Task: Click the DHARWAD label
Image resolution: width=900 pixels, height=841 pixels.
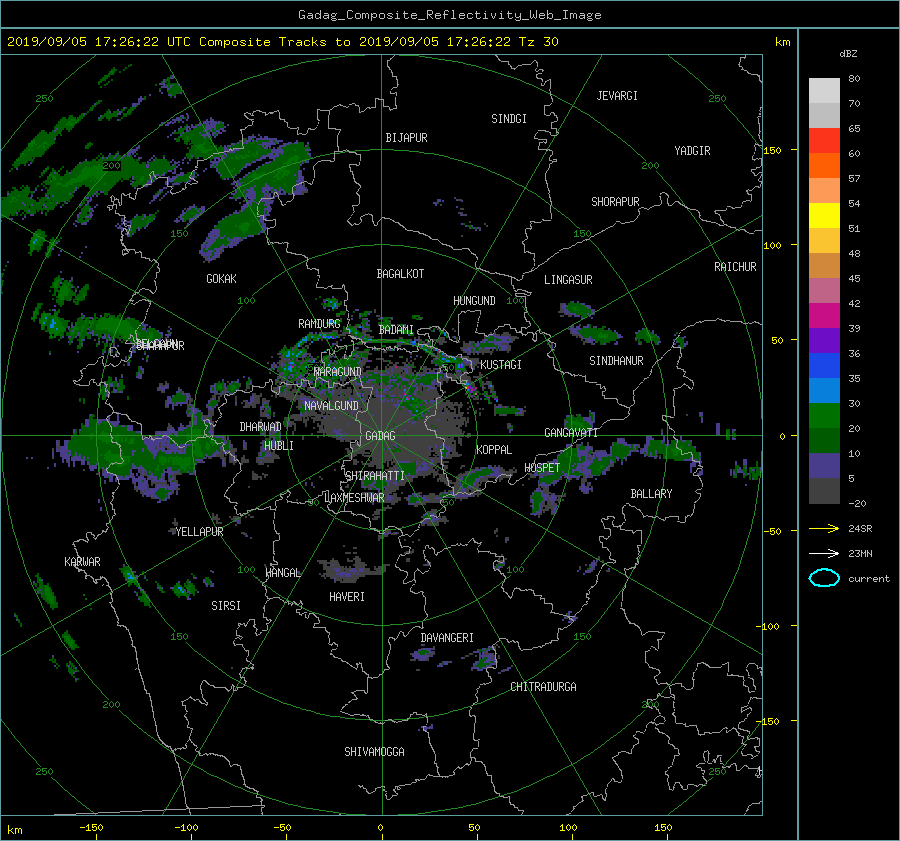Action: pos(260,427)
